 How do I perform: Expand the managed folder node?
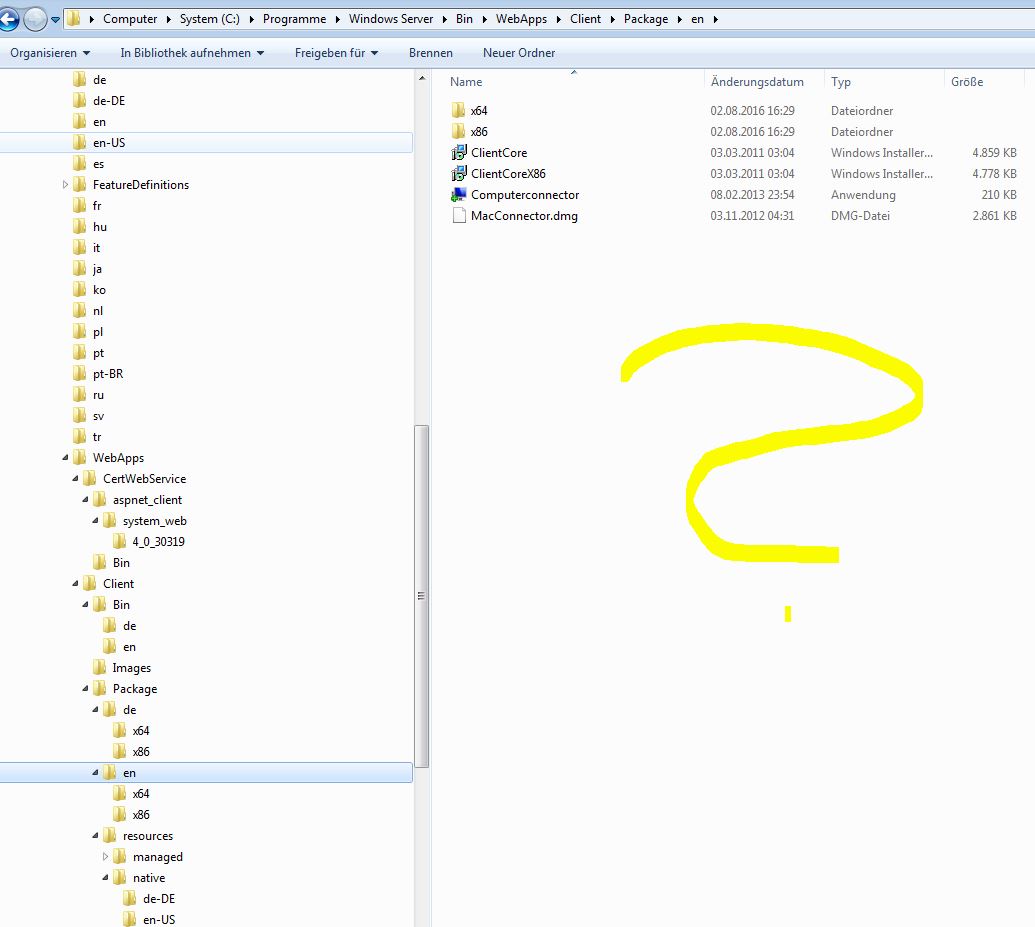coord(106,857)
